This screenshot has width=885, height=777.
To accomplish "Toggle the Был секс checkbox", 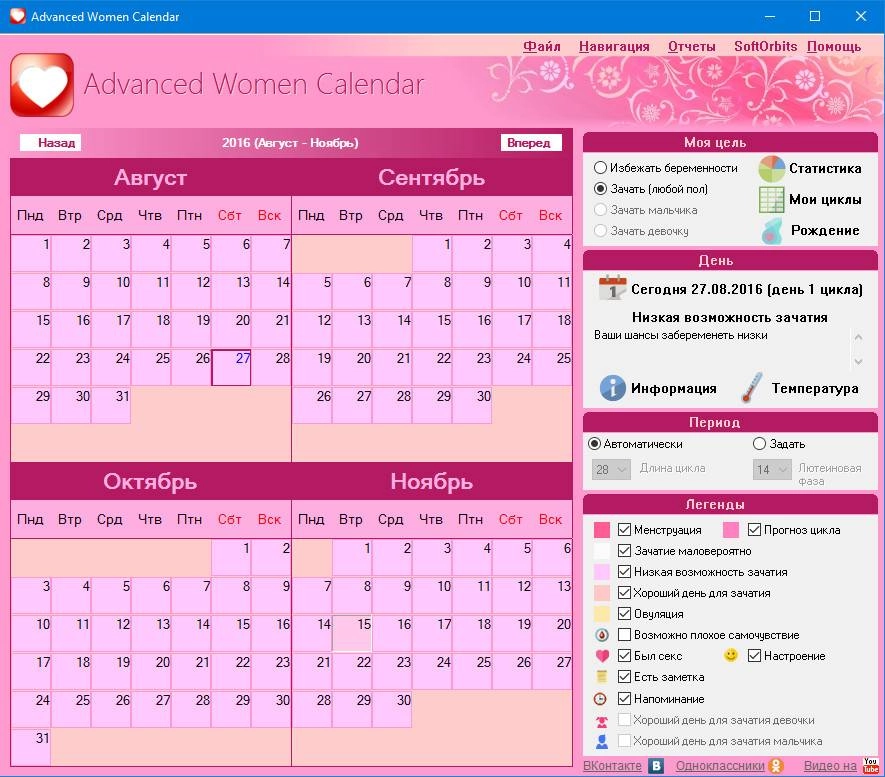I will pyautogui.click(x=624, y=655).
